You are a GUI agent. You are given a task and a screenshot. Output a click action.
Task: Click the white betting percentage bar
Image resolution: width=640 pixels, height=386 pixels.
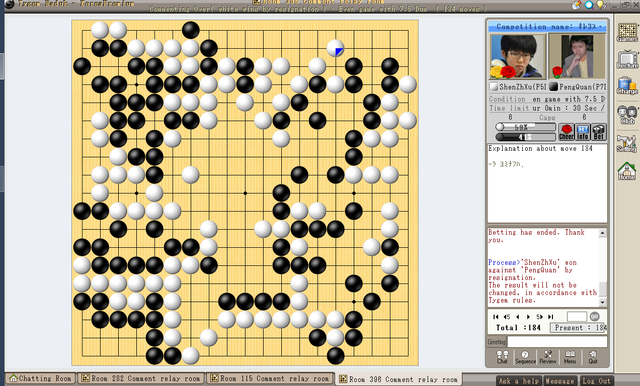[526, 127]
